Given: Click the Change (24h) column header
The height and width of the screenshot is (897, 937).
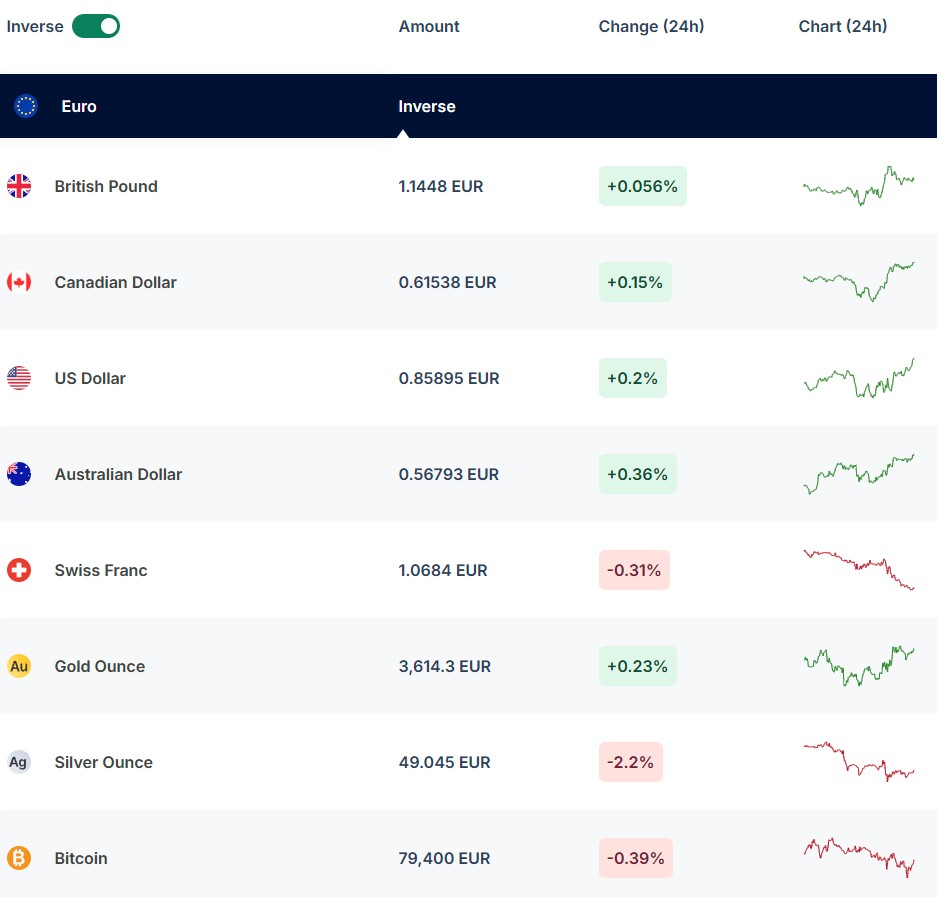Looking at the screenshot, I should click(x=651, y=27).
